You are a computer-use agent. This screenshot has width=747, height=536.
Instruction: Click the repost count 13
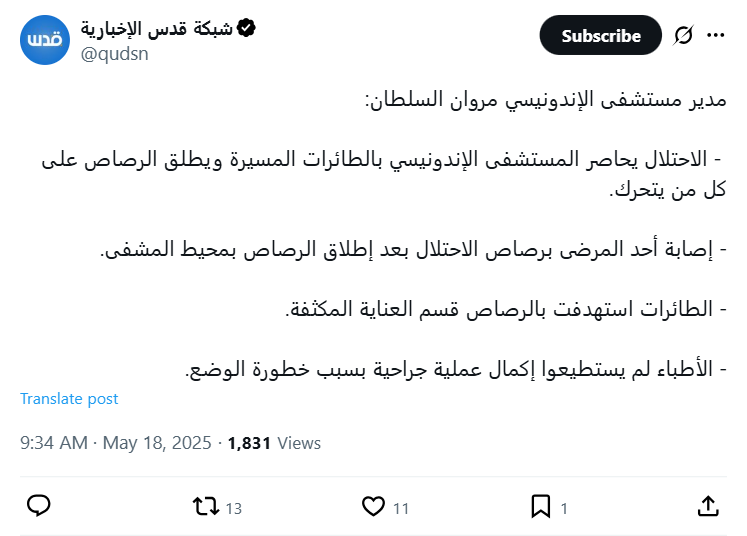(x=234, y=508)
